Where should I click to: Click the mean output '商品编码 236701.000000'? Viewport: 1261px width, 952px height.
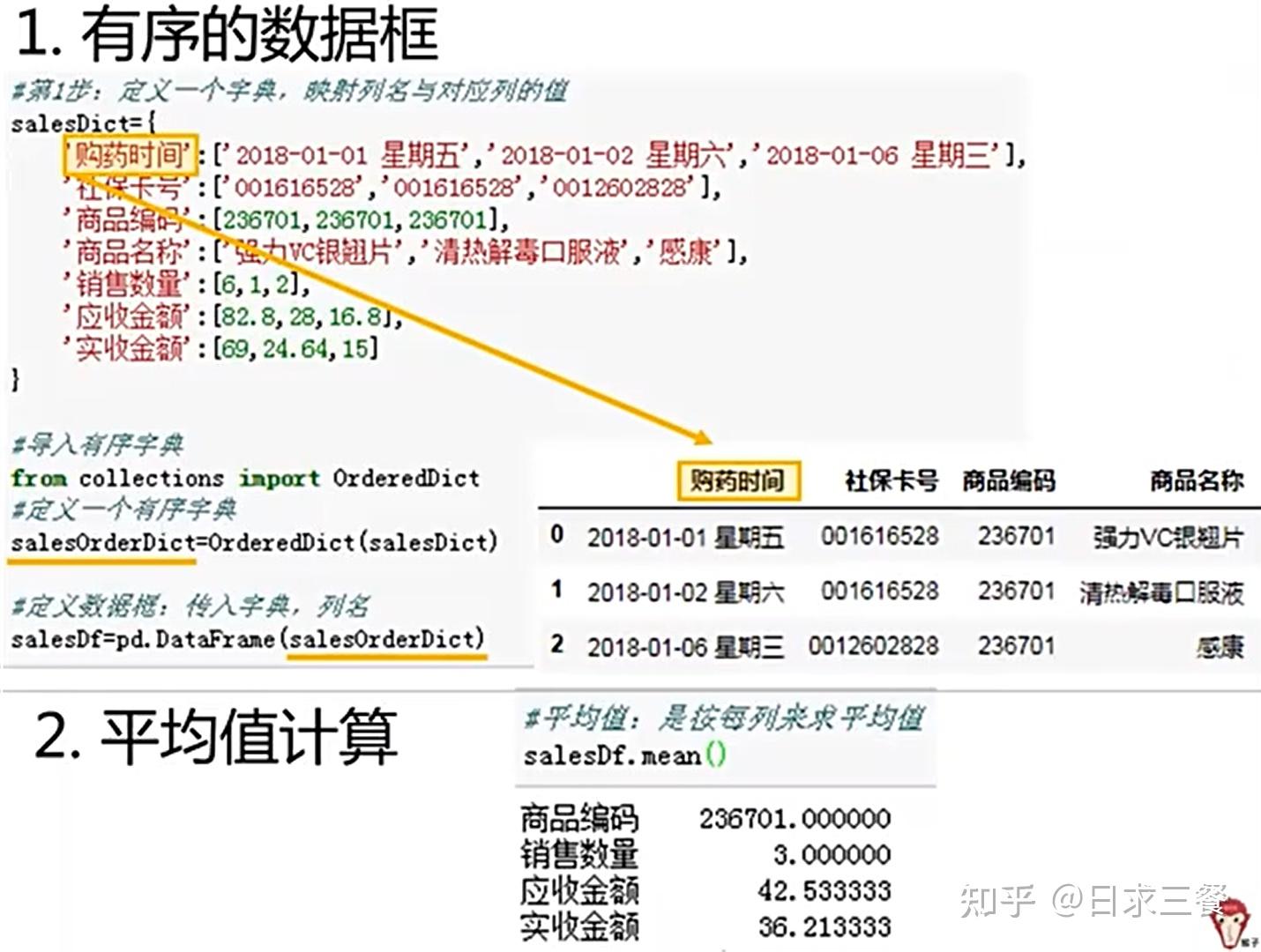[x=705, y=819]
